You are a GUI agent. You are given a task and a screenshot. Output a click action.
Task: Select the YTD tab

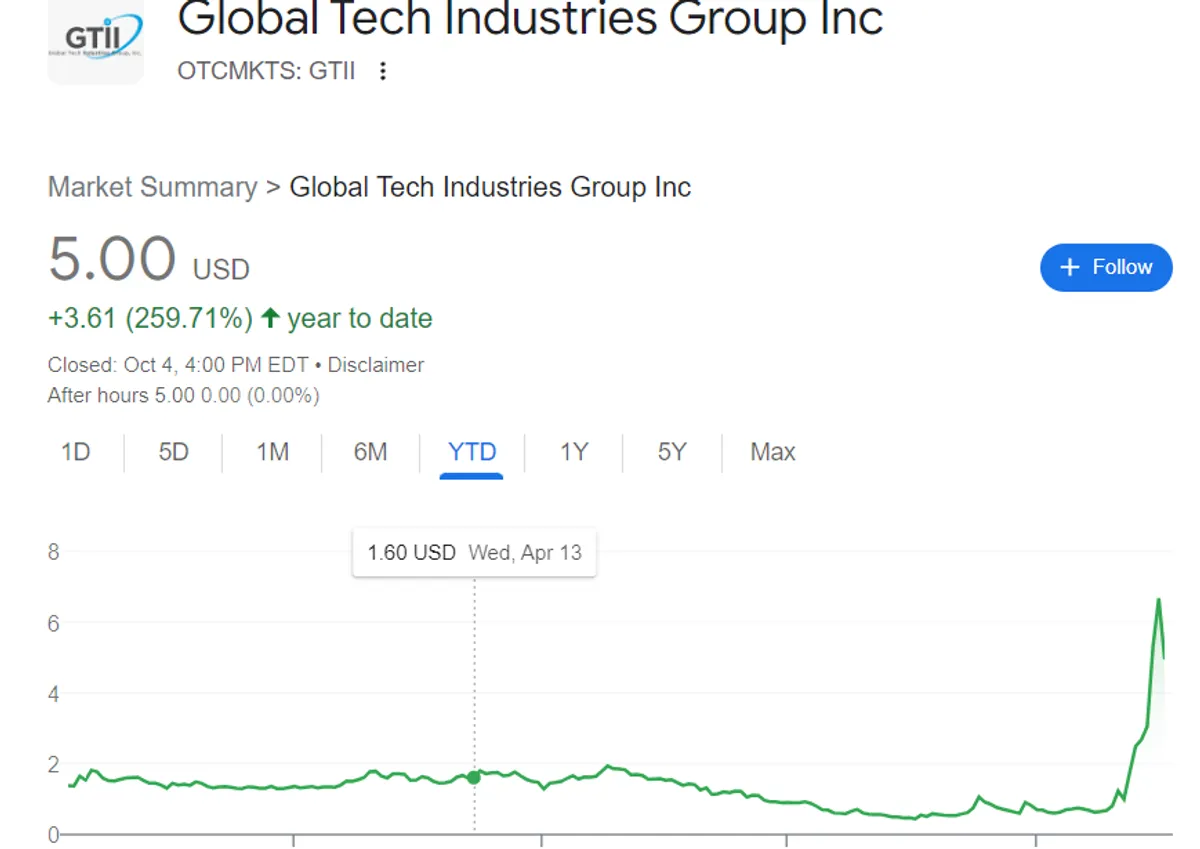[x=472, y=452]
